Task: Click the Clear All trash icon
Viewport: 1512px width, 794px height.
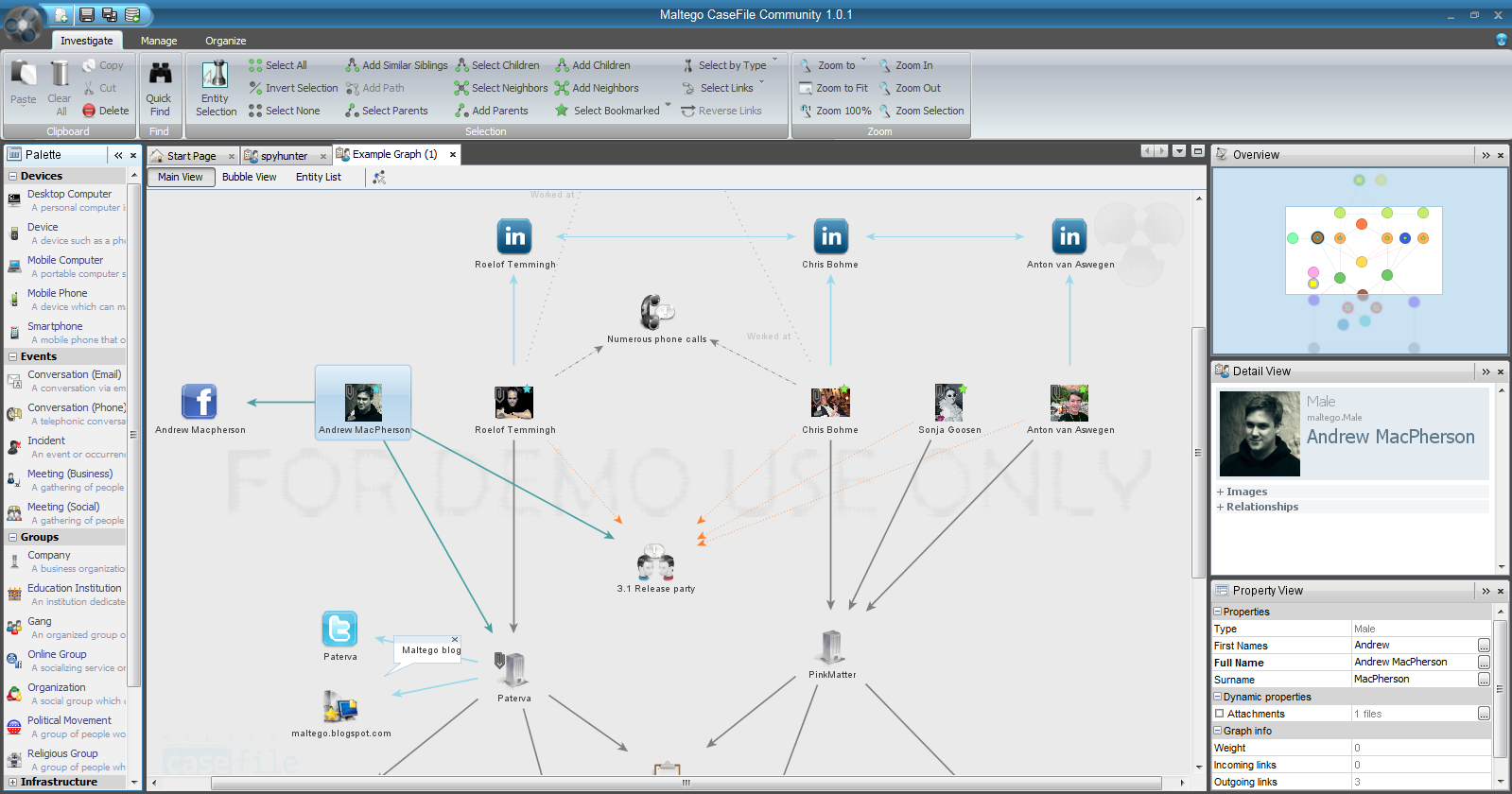Action: click(x=60, y=74)
